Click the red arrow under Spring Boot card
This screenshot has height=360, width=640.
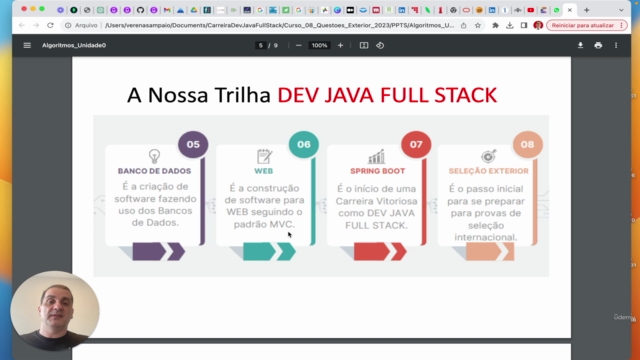point(380,251)
